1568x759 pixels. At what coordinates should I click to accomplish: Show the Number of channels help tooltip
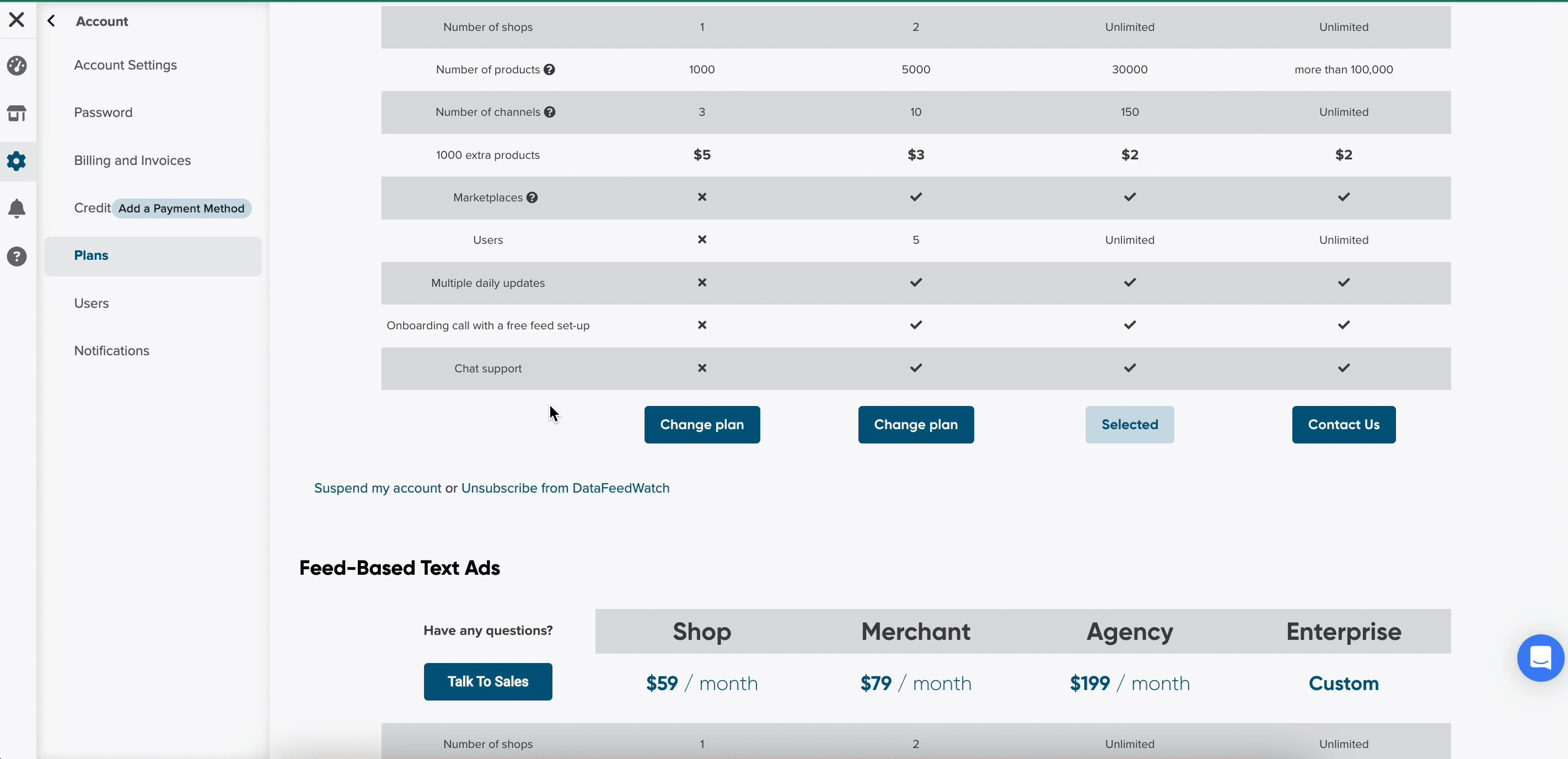(x=550, y=112)
